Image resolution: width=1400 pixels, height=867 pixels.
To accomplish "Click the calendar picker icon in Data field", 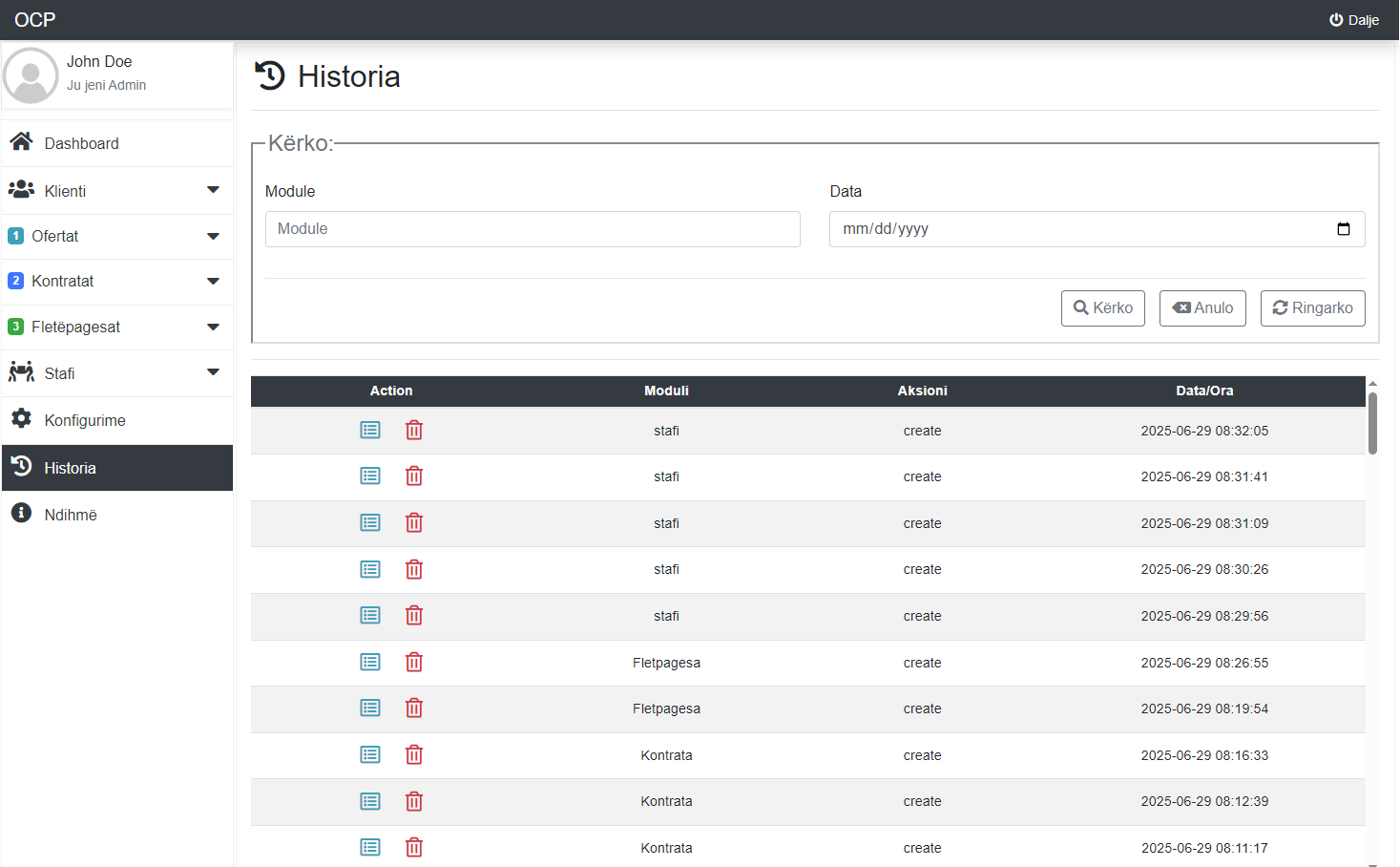I will pos(1344,229).
